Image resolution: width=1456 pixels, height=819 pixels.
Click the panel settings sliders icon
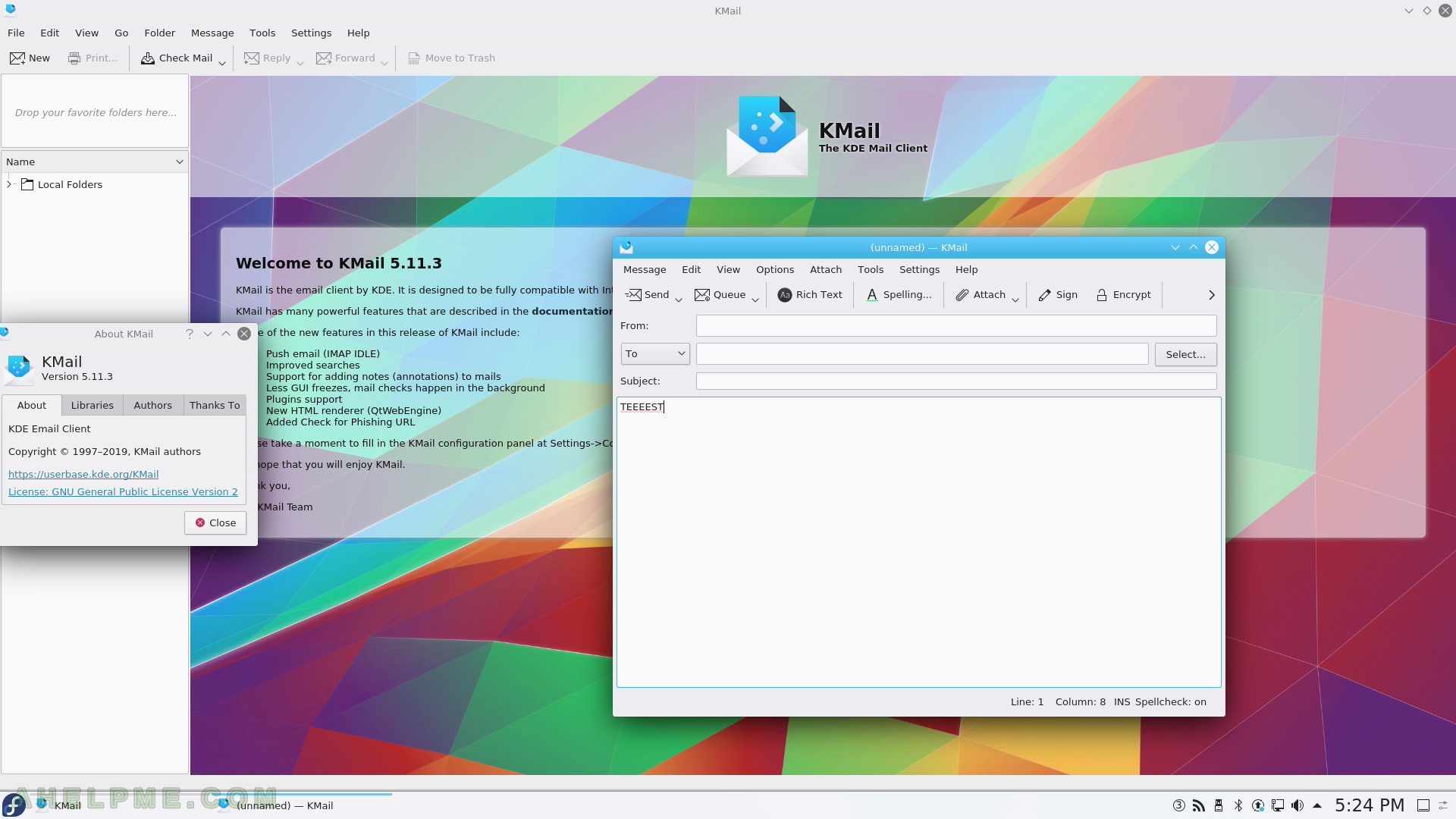pyautogui.click(x=1444, y=805)
